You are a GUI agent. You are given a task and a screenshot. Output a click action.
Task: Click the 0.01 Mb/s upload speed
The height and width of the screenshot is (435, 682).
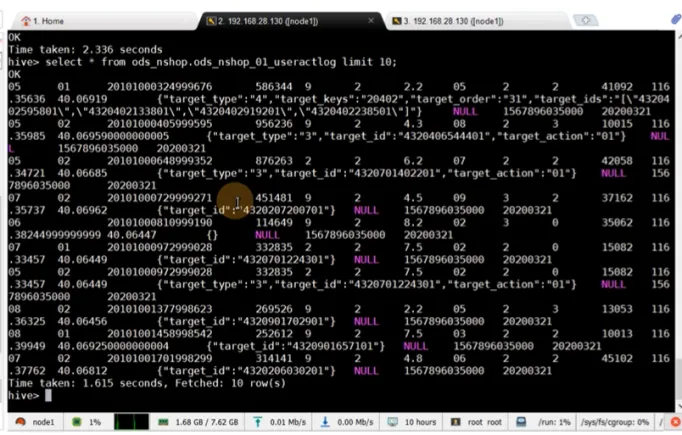[288, 422]
